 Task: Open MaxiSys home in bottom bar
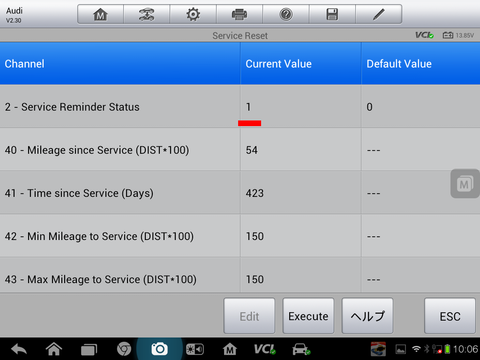[x=230, y=349]
